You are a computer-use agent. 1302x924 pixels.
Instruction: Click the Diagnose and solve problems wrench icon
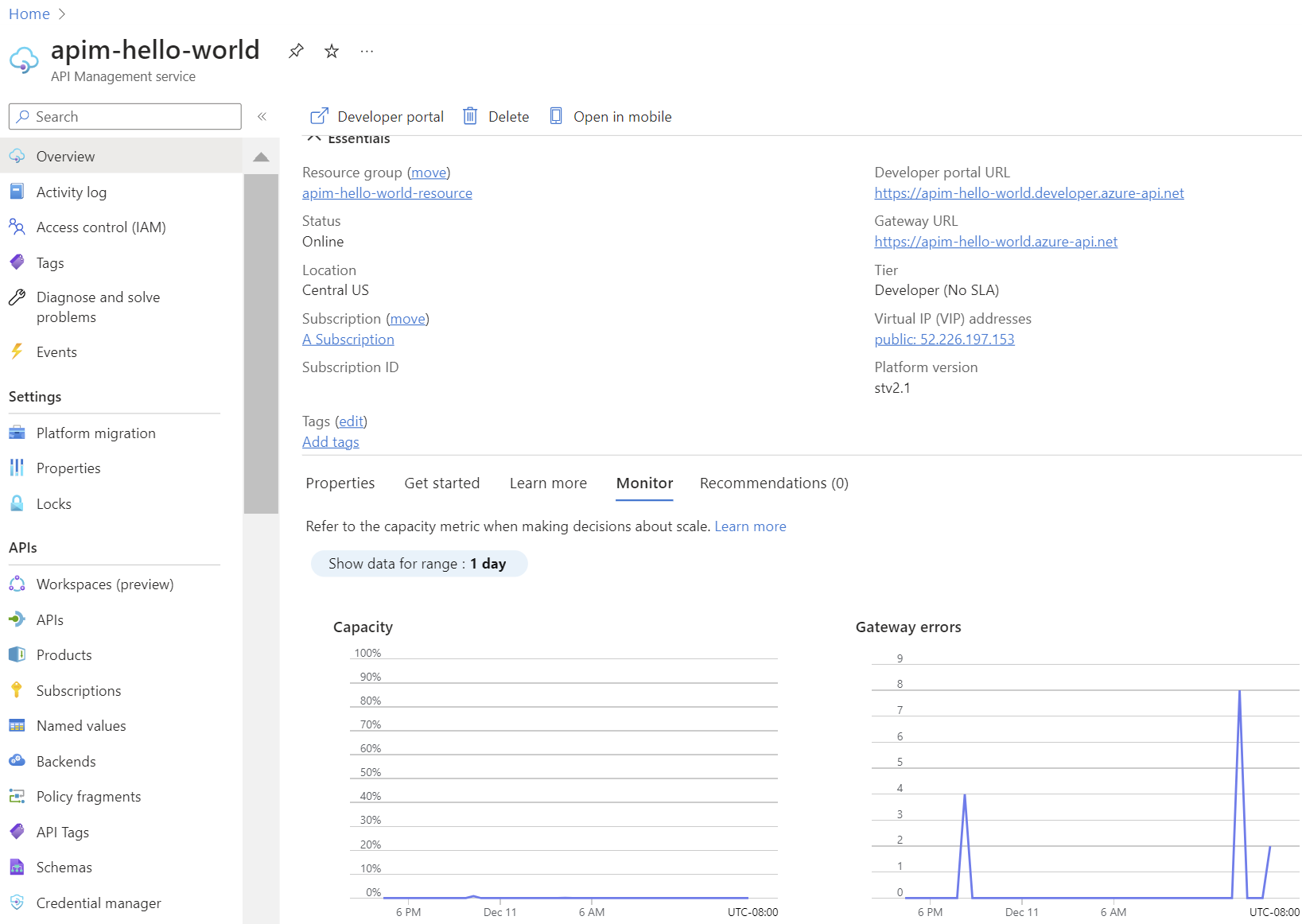click(17, 297)
